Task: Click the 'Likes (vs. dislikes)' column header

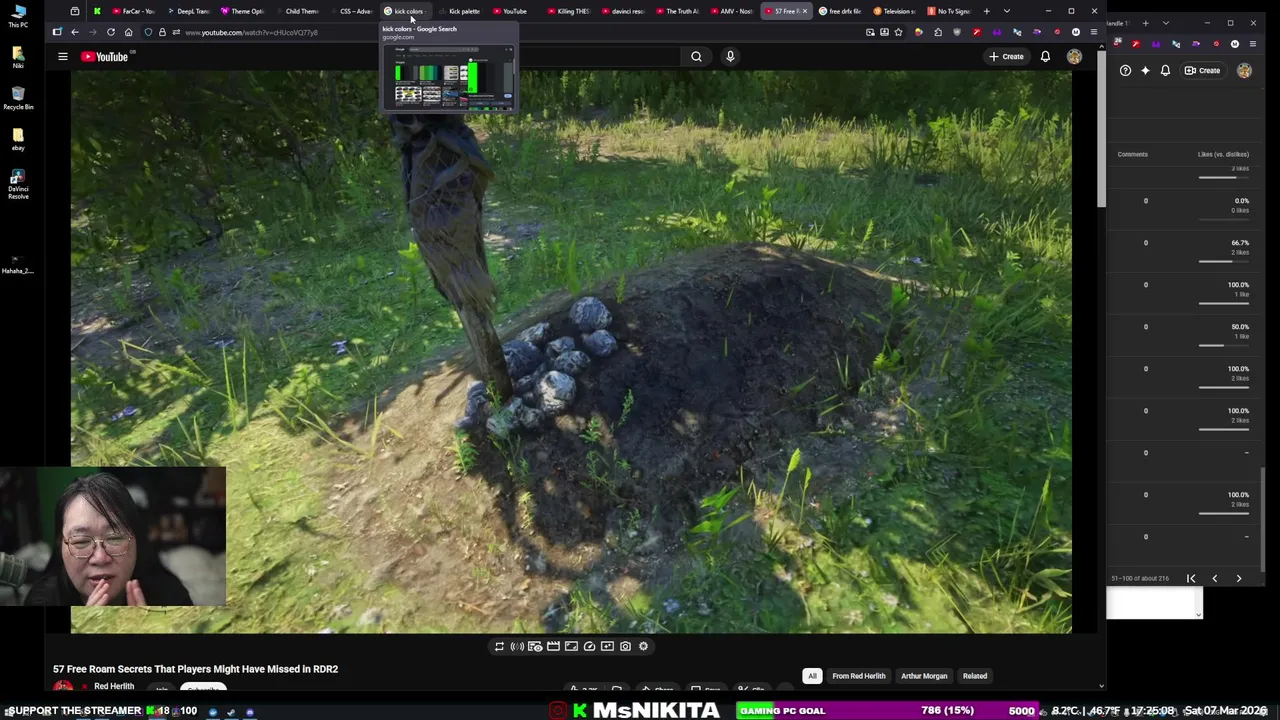Action: [1223, 154]
